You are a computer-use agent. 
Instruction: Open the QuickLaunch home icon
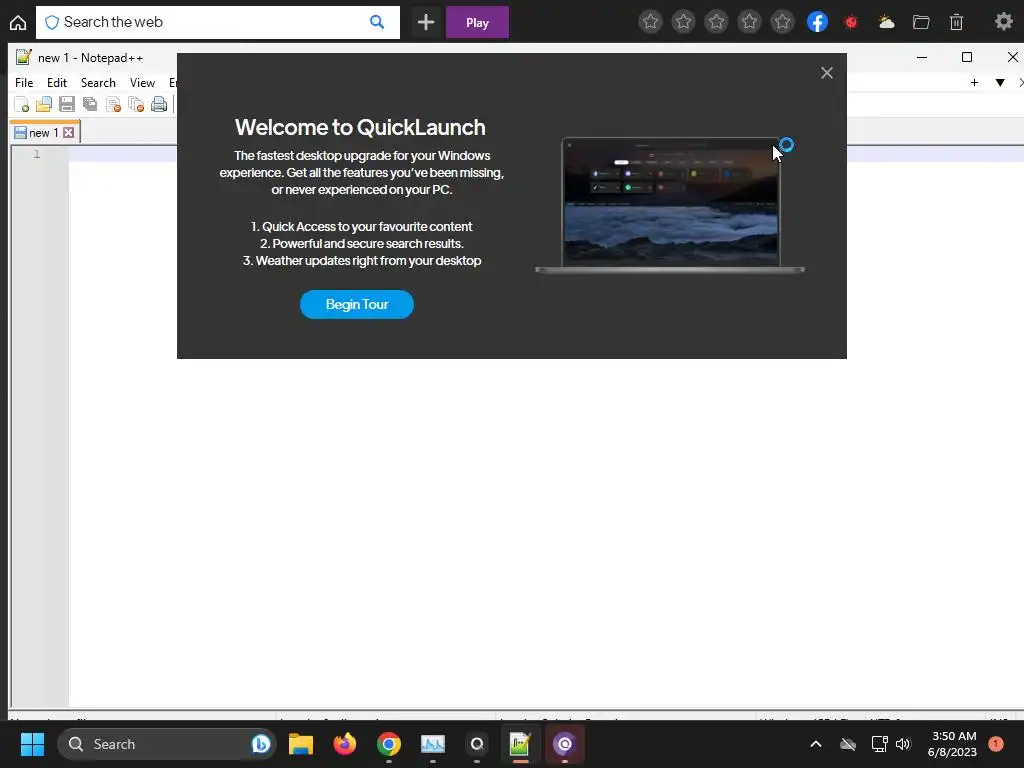(18, 22)
